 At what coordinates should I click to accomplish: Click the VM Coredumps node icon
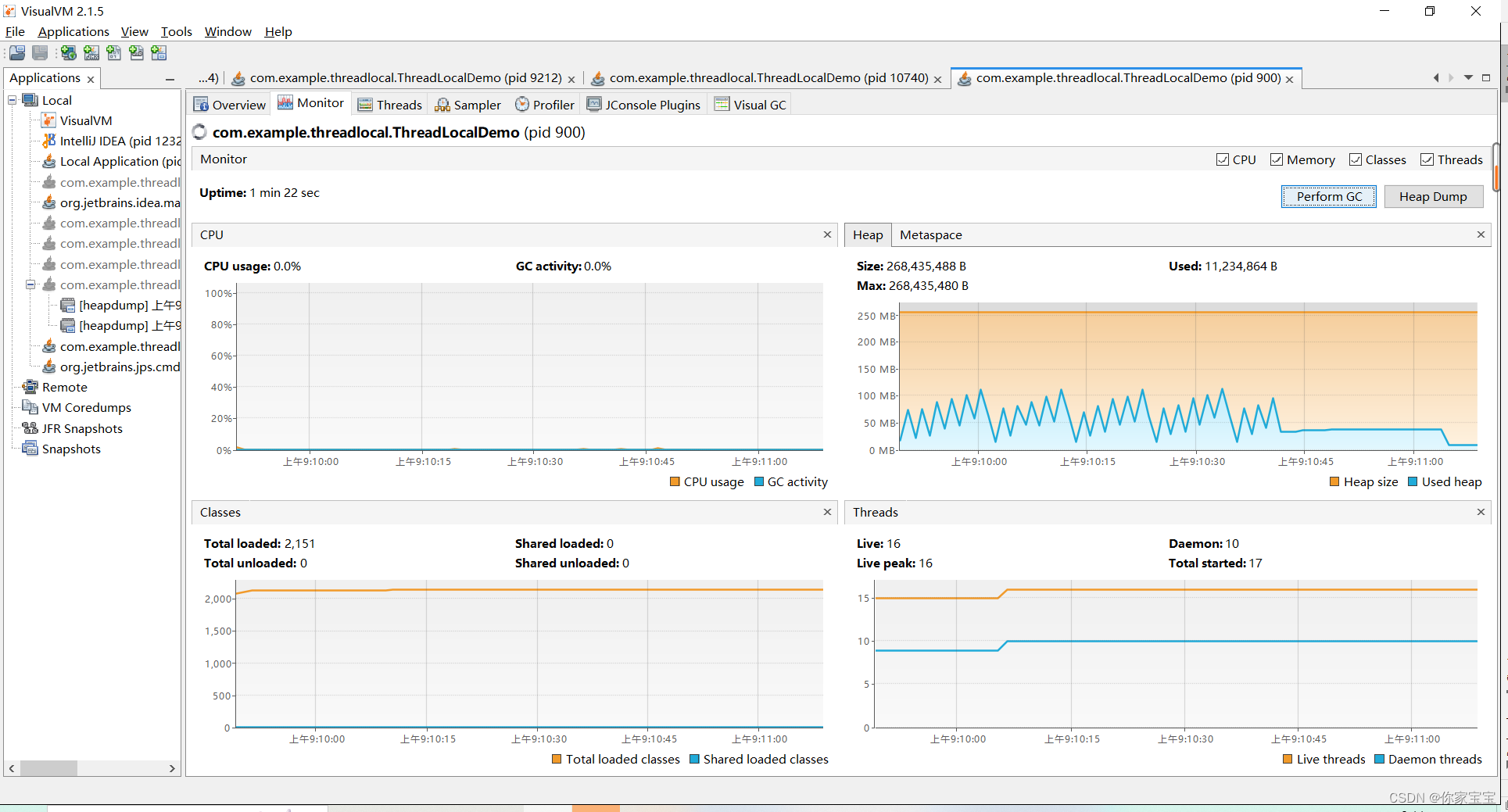pyautogui.click(x=30, y=407)
